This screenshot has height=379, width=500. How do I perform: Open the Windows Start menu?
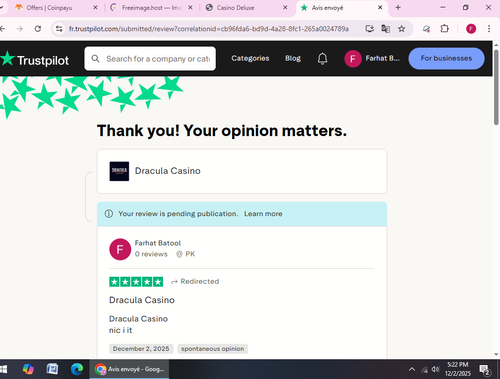pyautogui.click(x=3, y=369)
